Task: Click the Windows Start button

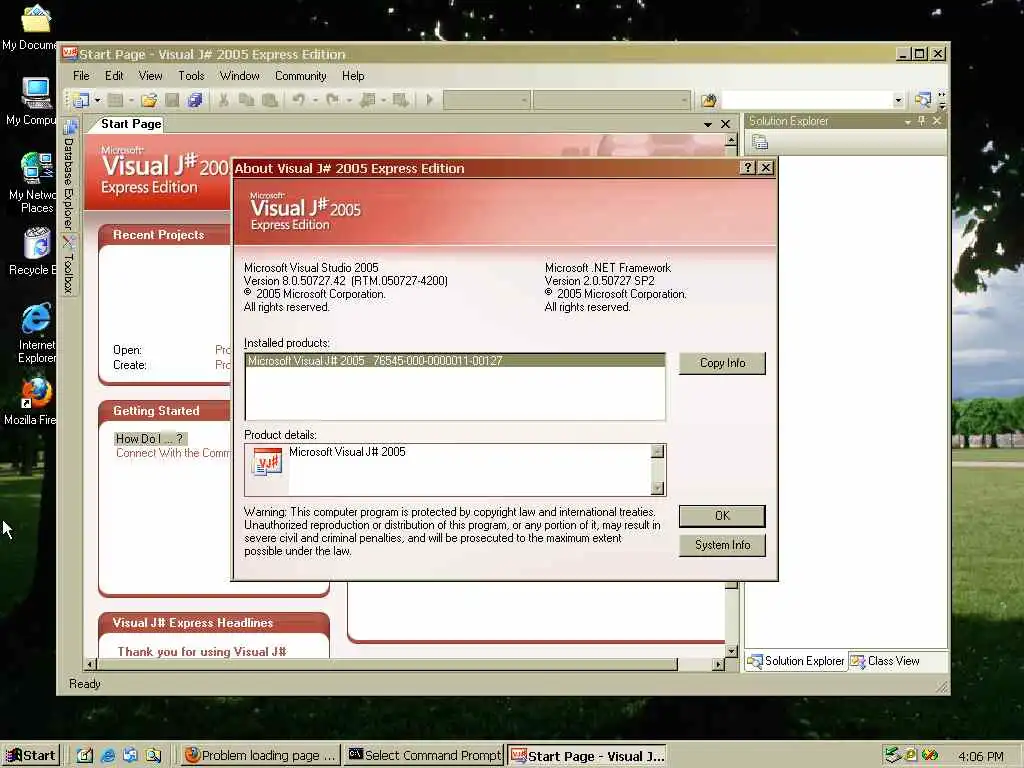Action: point(31,756)
